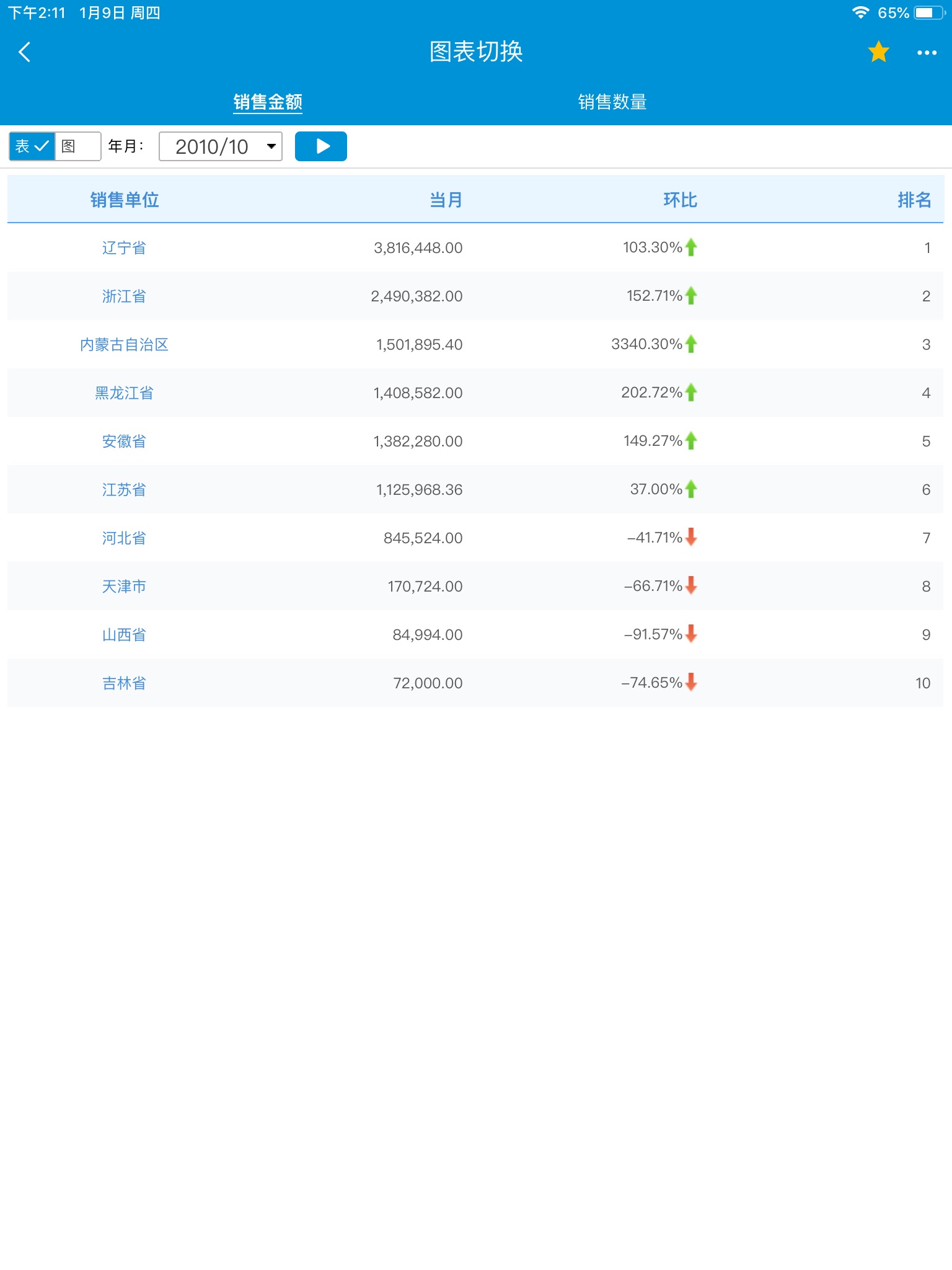Open the 辽宁省 link
This screenshot has height=1270, width=952.
coord(125,248)
